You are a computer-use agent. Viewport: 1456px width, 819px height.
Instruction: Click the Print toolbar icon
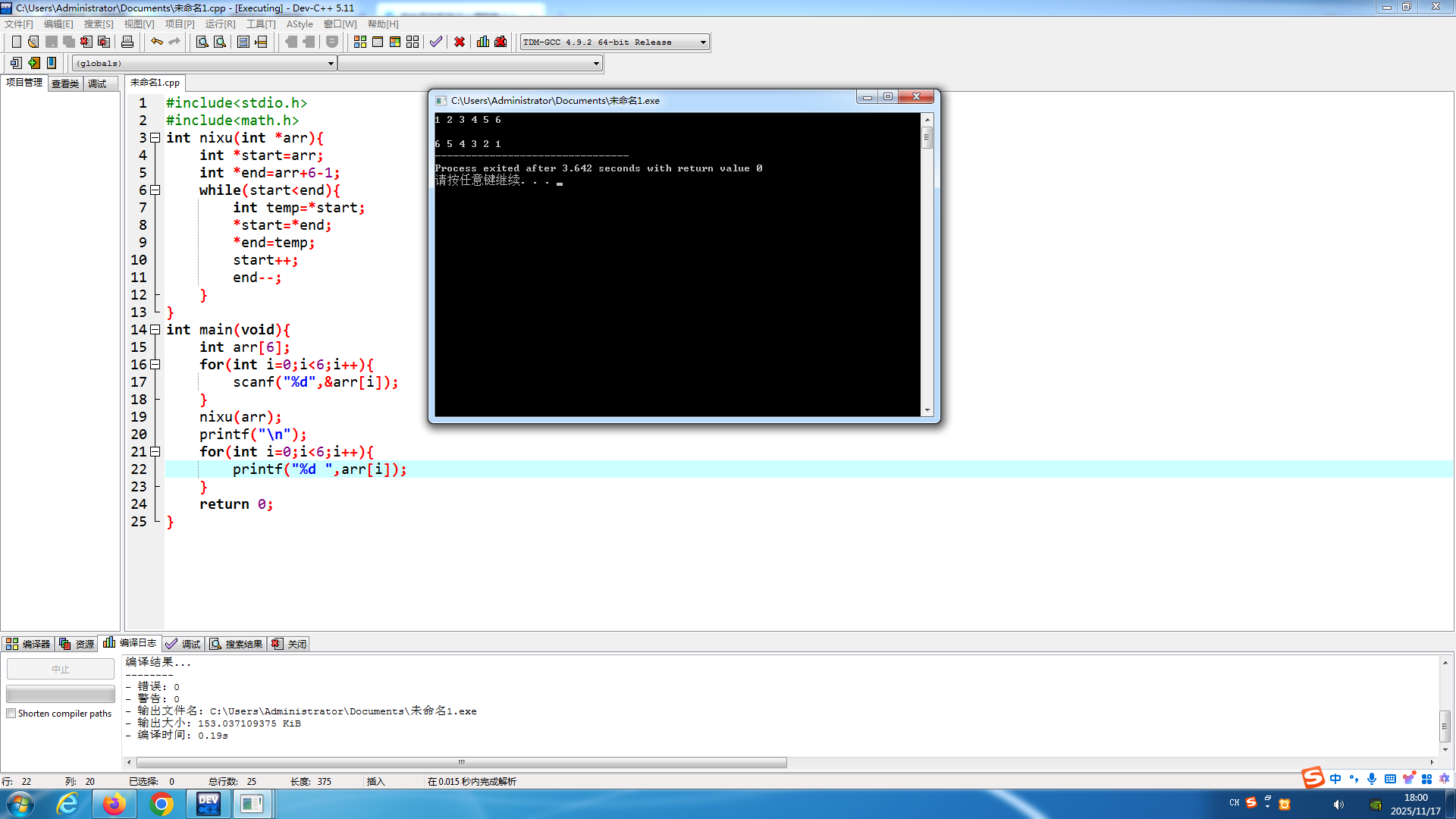click(x=127, y=42)
